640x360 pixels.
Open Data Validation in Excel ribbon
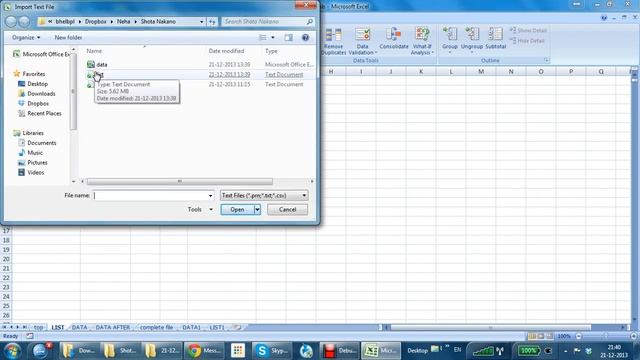(362, 41)
